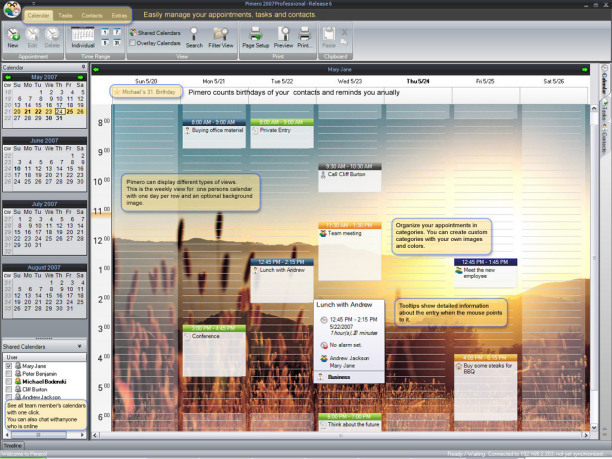This screenshot has height=459, width=612.
Task: Select the Think about the future appointment
Action: pos(350,422)
